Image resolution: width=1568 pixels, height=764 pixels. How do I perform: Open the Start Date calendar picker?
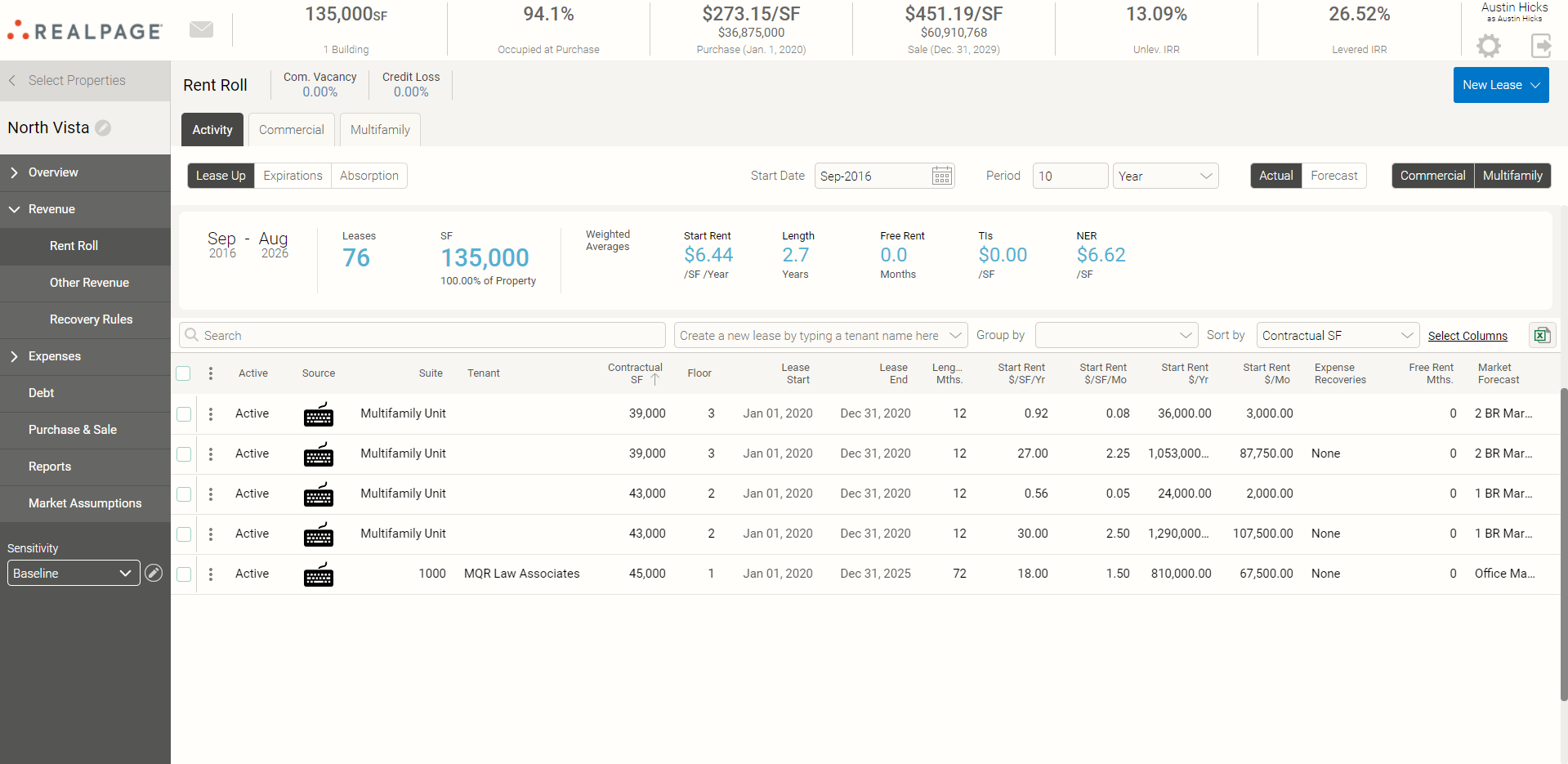(942, 176)
